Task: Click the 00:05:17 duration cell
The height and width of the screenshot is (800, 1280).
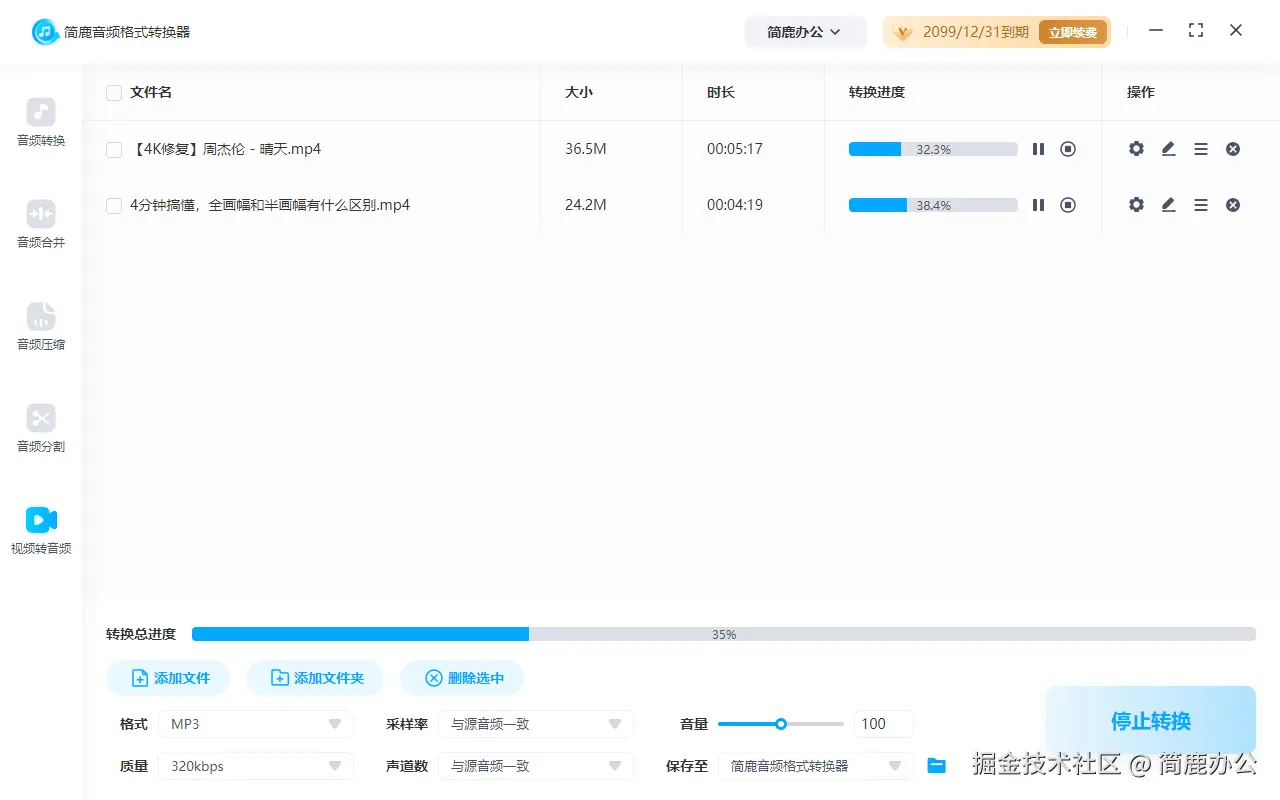Action: (735, 149)
